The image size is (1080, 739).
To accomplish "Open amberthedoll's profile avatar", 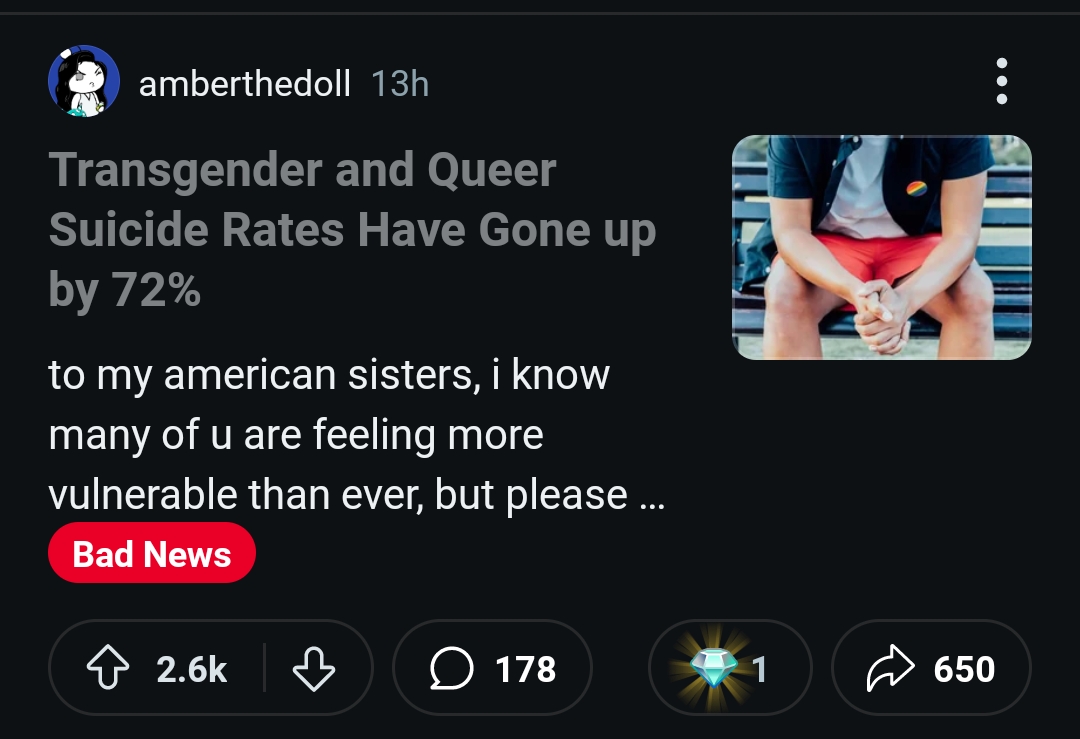I will (x=84, y=82).
